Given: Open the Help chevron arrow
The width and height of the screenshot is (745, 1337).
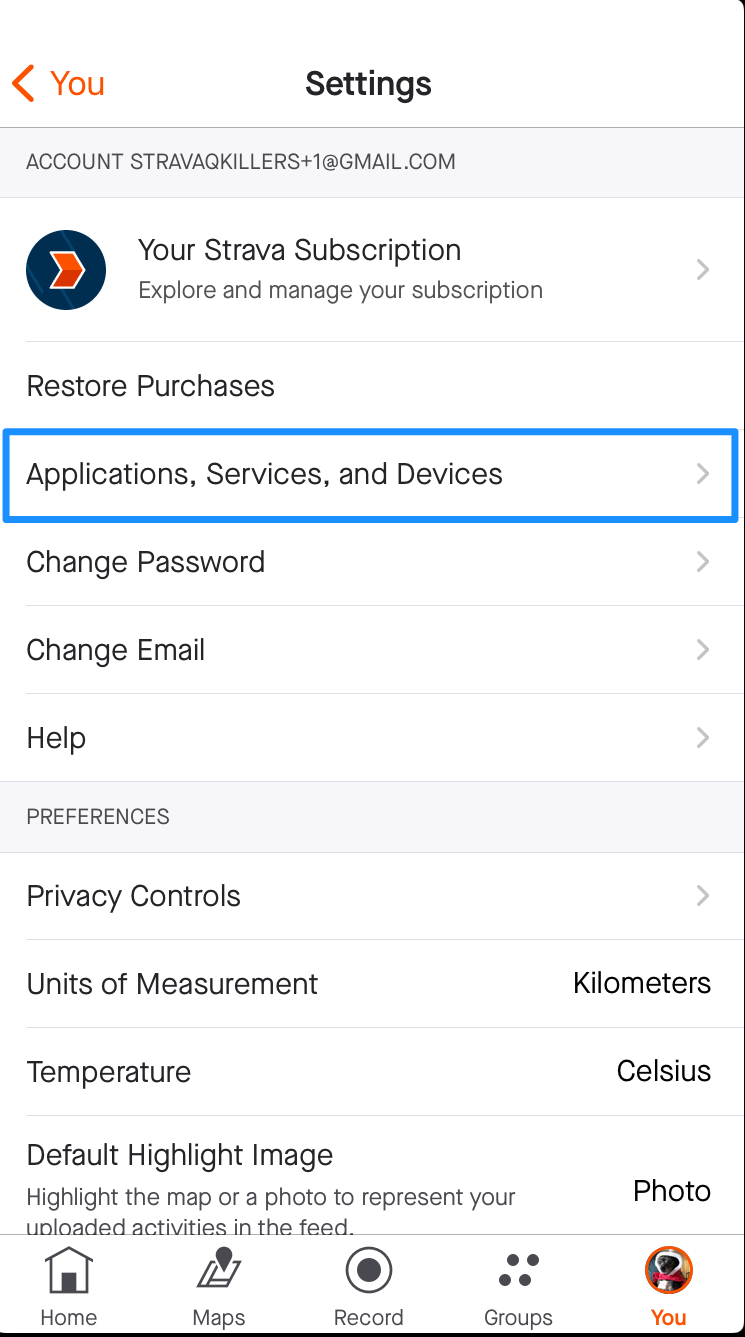Looking at the screenshot, I should click(x=703, y=738).
